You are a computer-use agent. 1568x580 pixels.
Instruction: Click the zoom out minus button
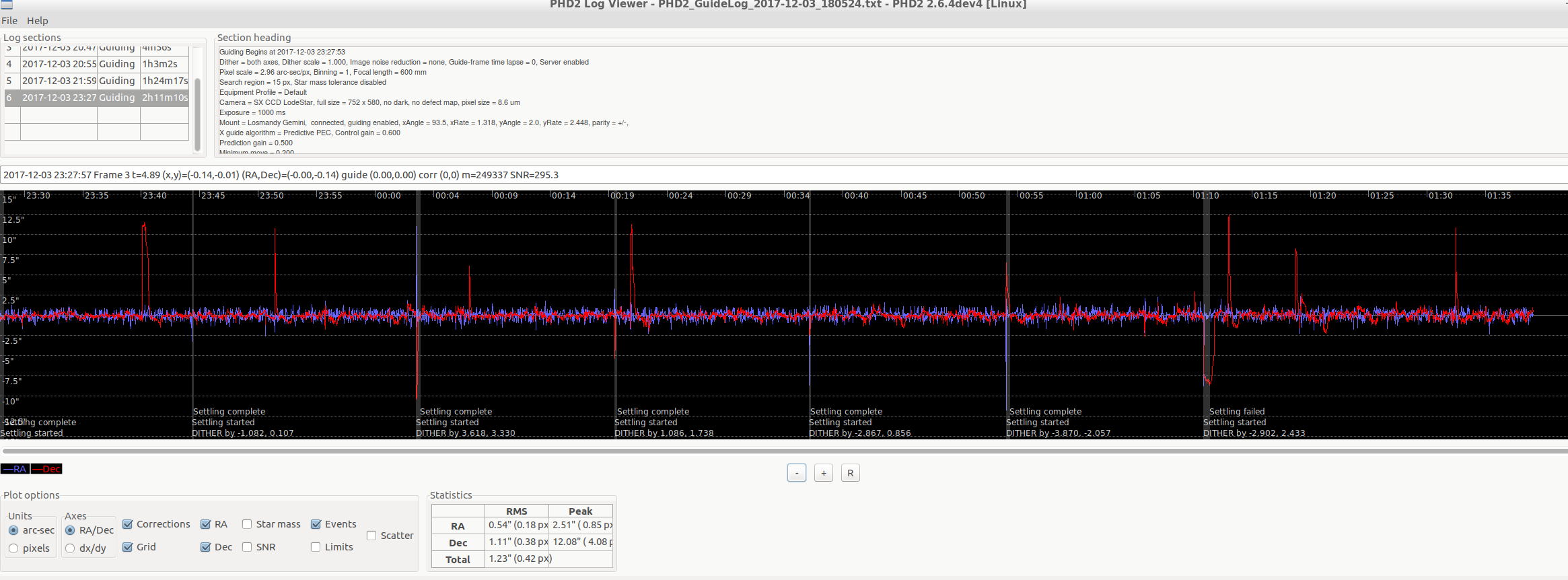(x=796, y=473)
